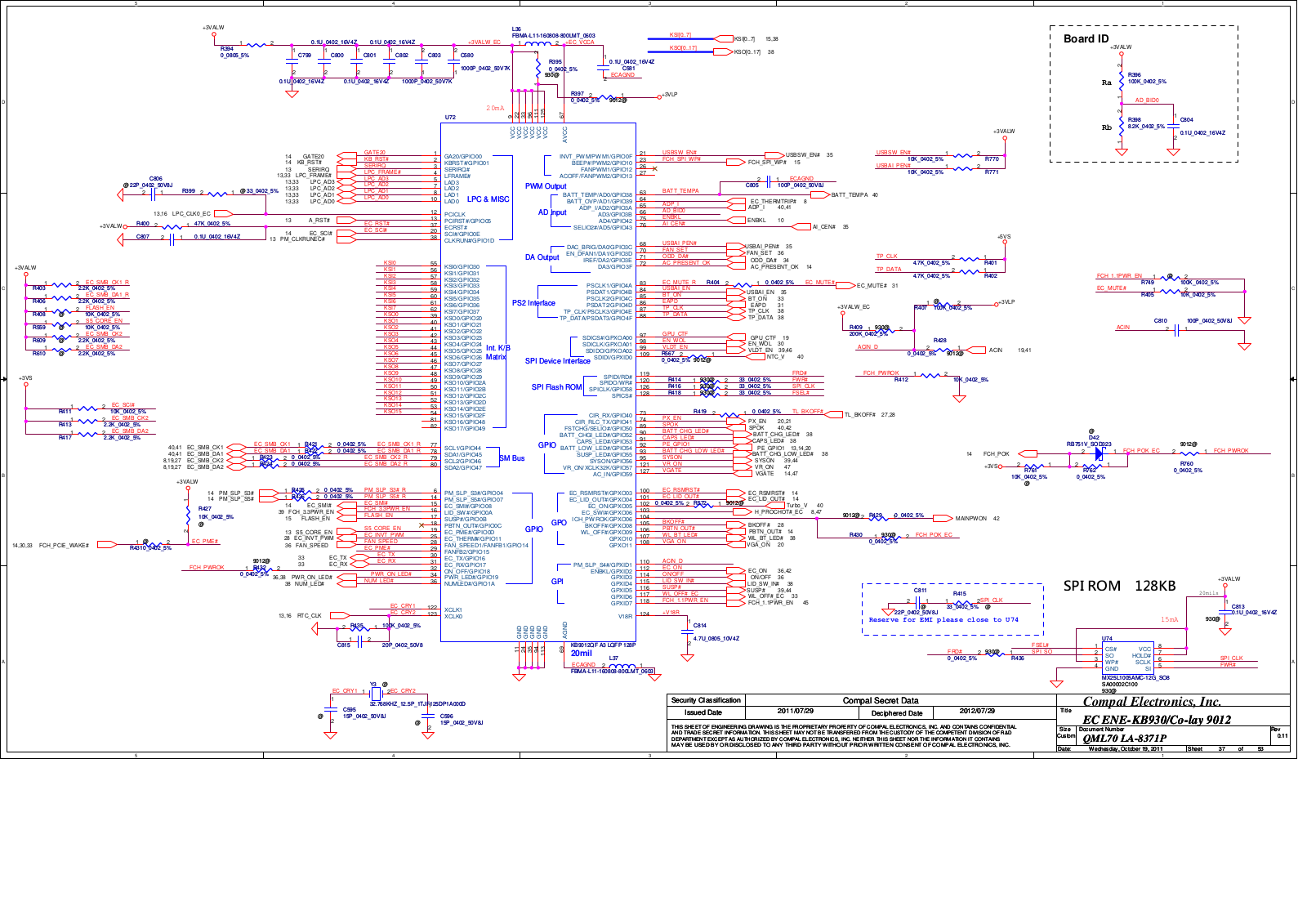The image size is (1307, 924).
Task: Click the "+V18R" power net label
Action: 671,612
